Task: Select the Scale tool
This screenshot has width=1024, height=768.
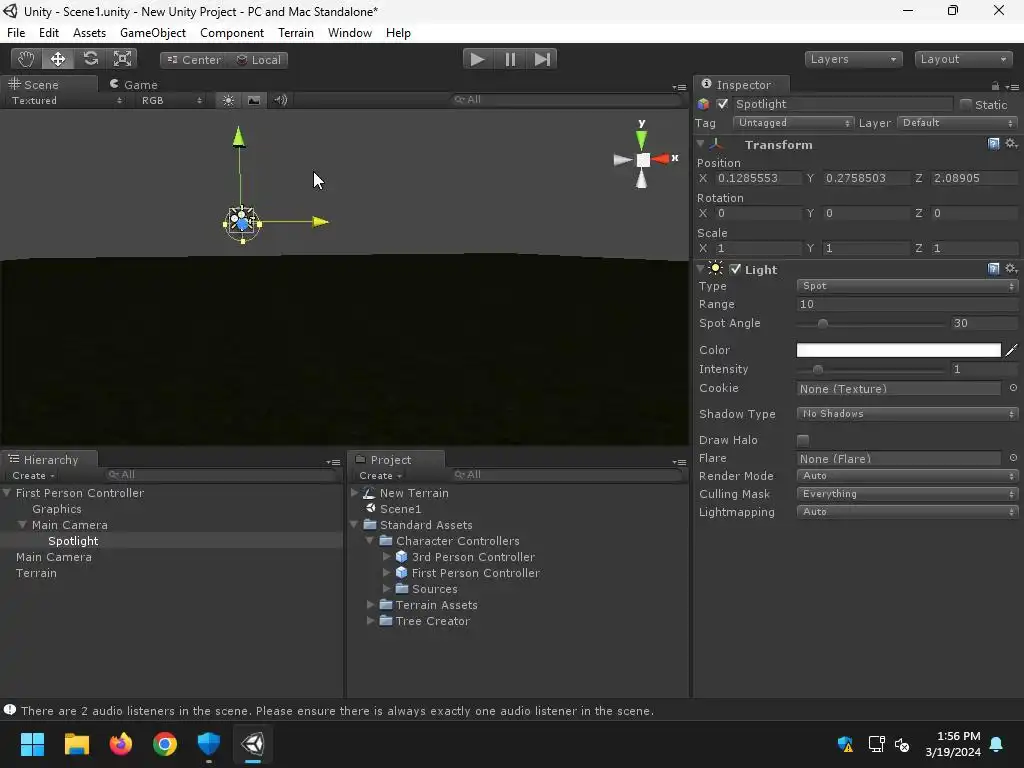Action: 122,59
